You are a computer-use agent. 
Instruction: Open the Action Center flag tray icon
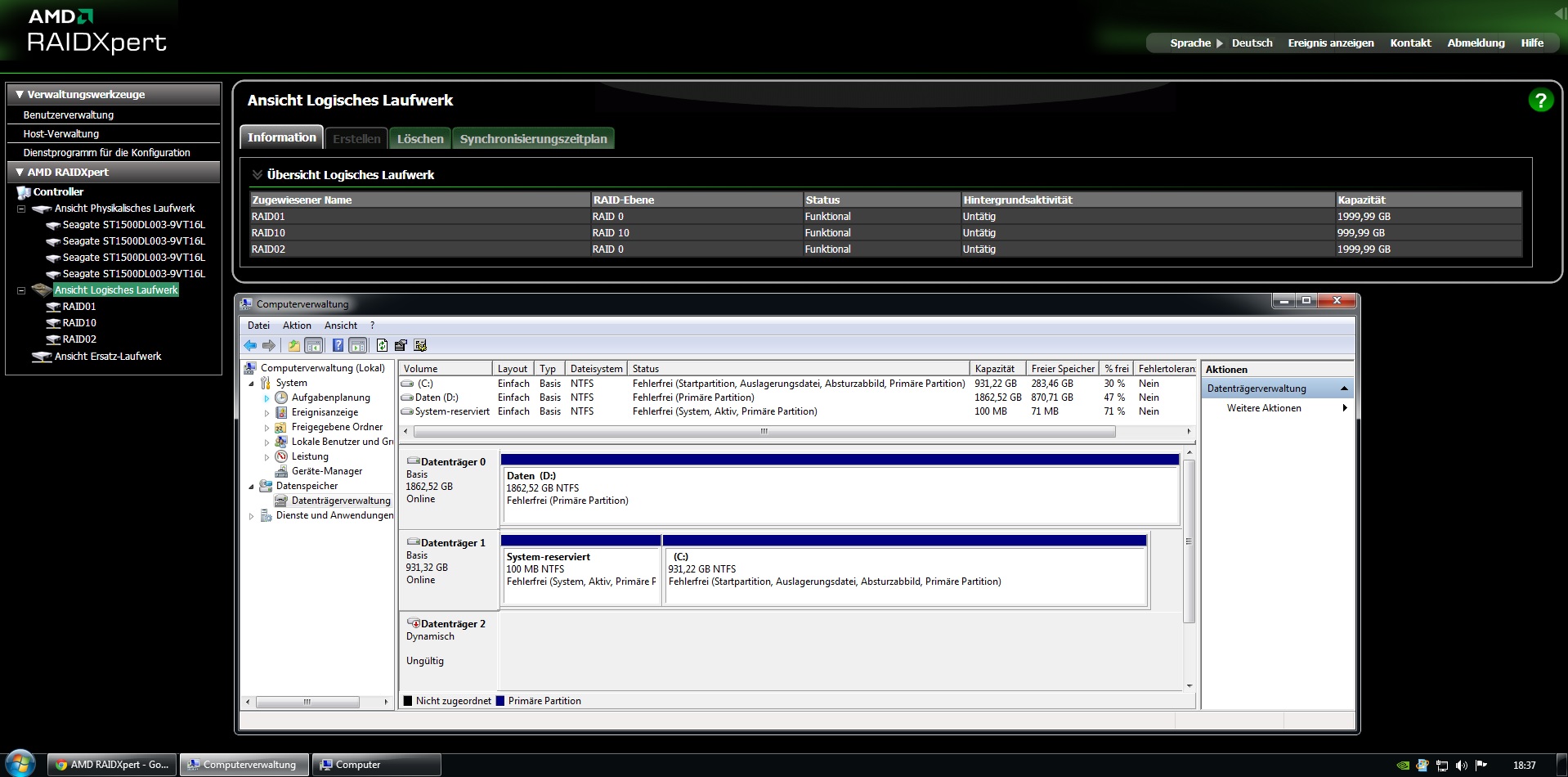point(1481,766)
